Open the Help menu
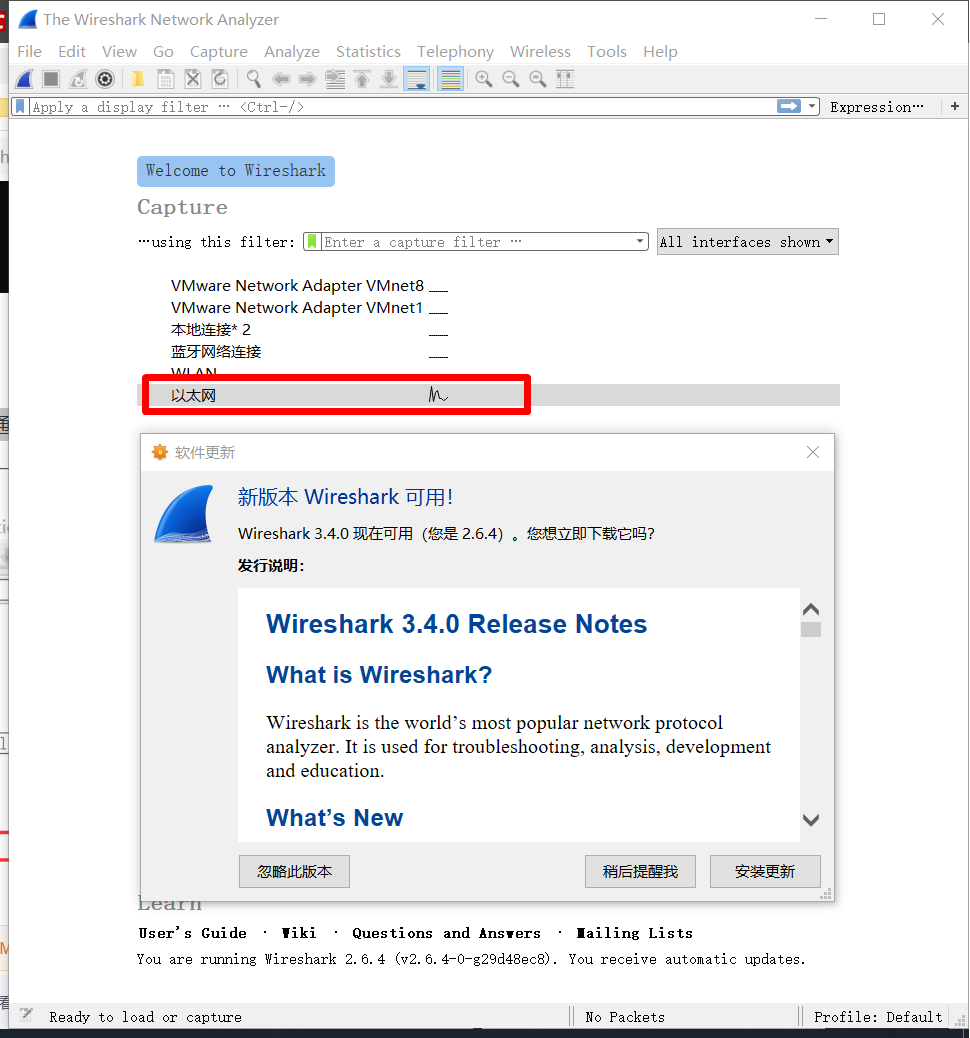The width and height of the screenshot is (970, 1038). click(660, 52)
